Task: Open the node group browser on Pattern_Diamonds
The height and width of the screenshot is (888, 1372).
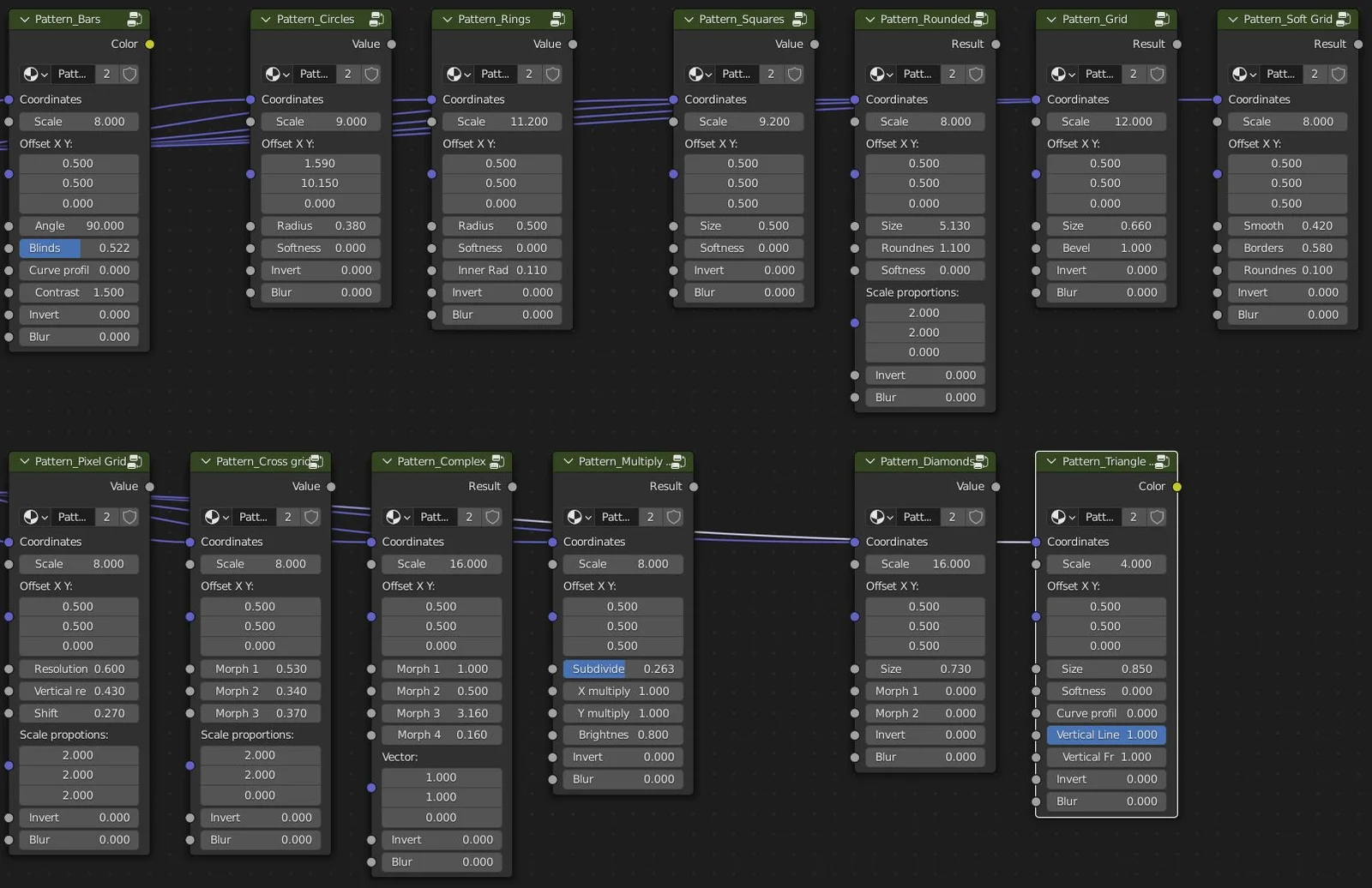Action: (x=880, y=517)
